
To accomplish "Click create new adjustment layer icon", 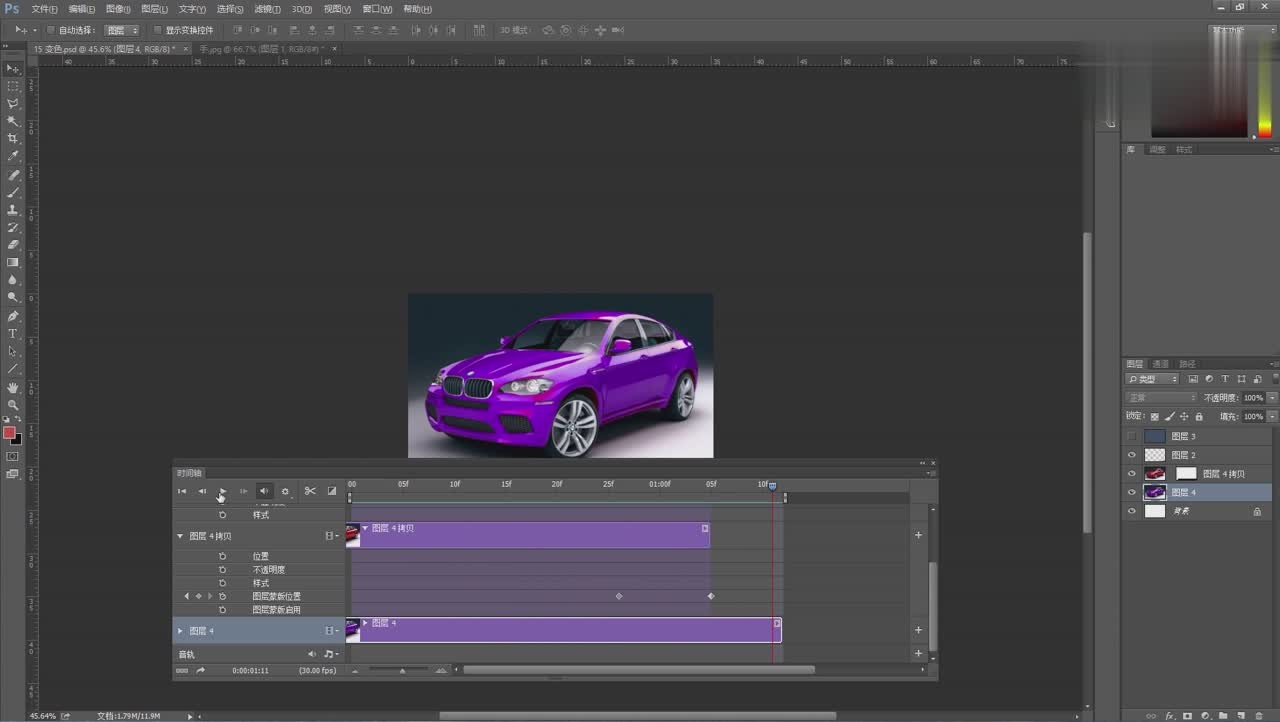I will [1206, 716].
